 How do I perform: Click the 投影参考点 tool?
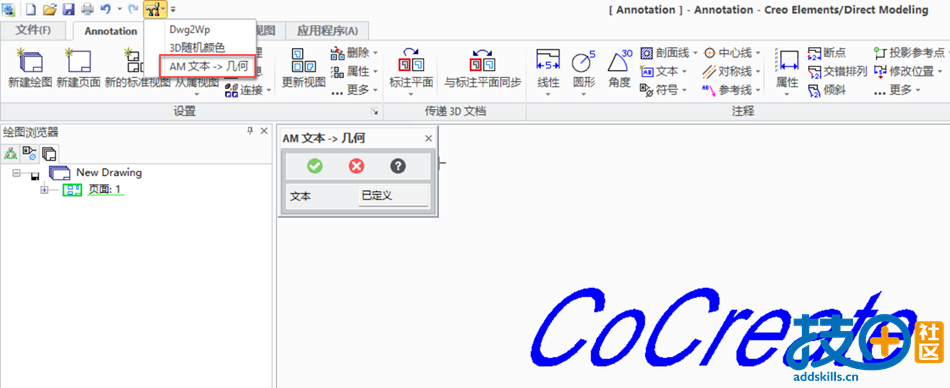point(909,53)
